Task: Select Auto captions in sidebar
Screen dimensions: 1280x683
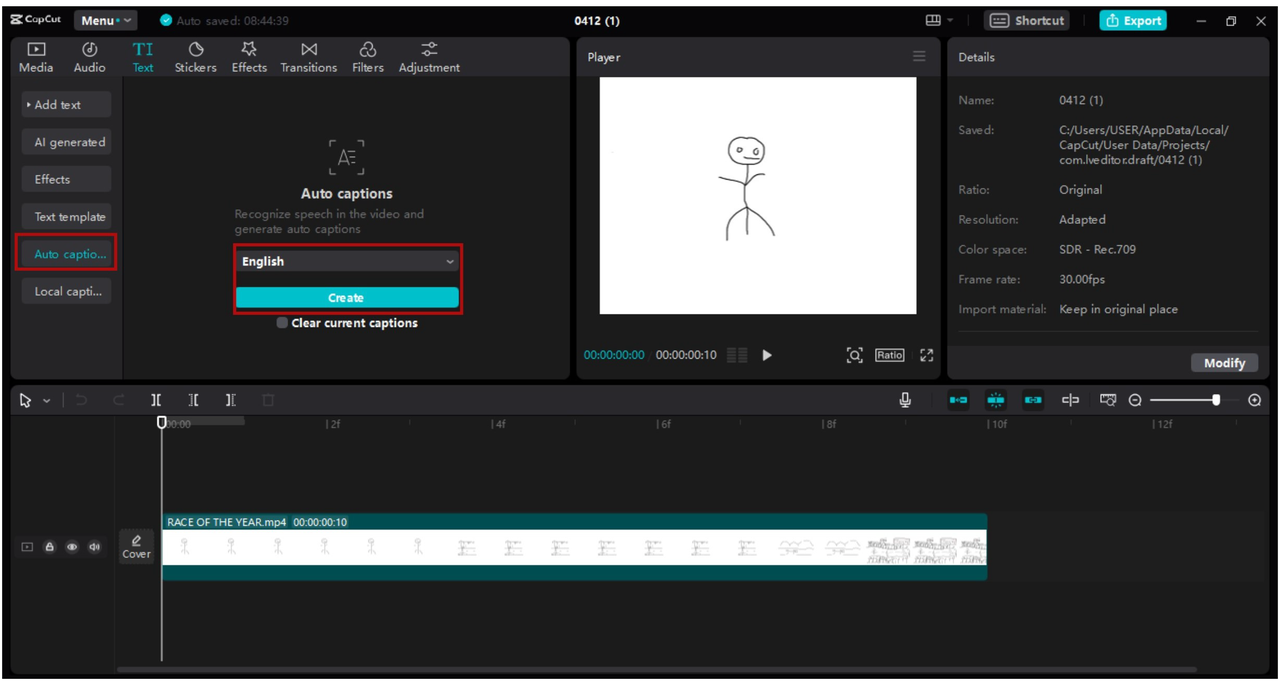Action: coord(66,254)
